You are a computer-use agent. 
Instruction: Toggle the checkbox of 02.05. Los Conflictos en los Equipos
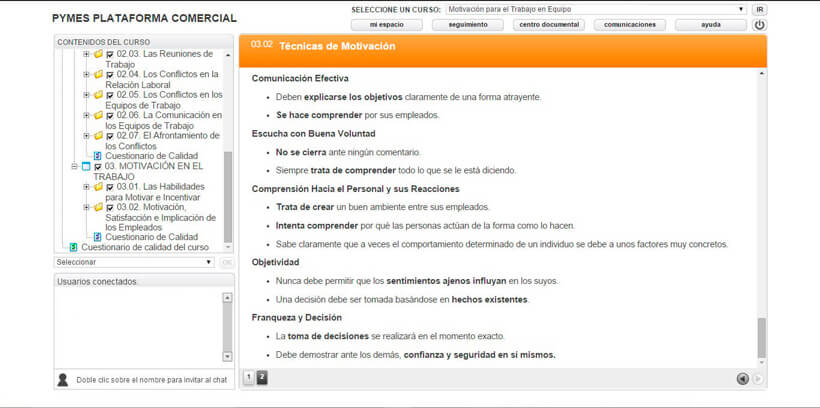tap(110, 95)
